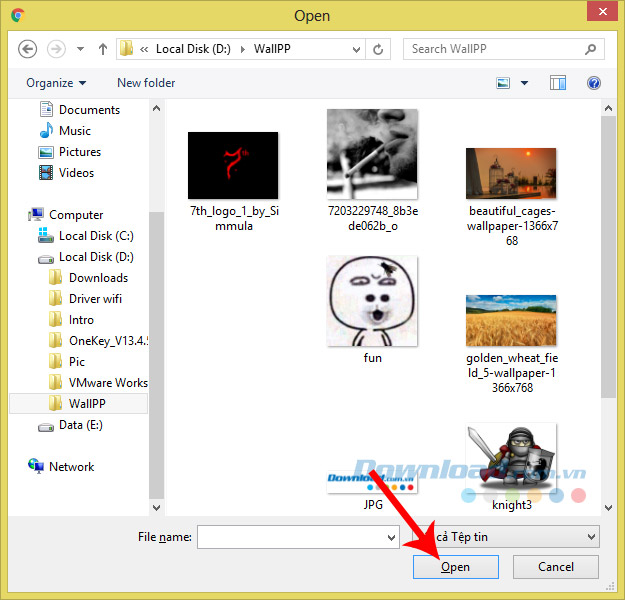Click the Open button

point(455,566)
